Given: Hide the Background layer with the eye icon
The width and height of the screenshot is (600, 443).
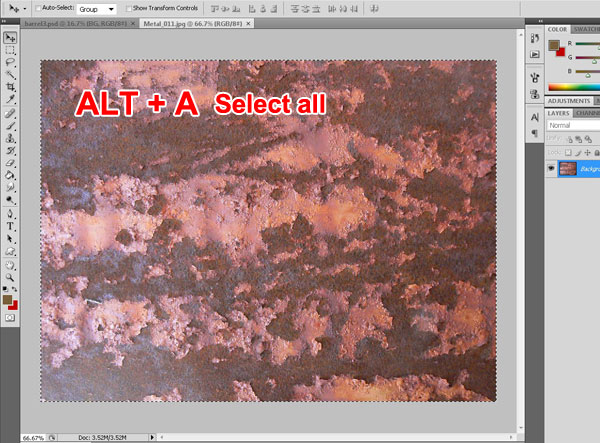Looking at the screenshot, I should (552, 169).
